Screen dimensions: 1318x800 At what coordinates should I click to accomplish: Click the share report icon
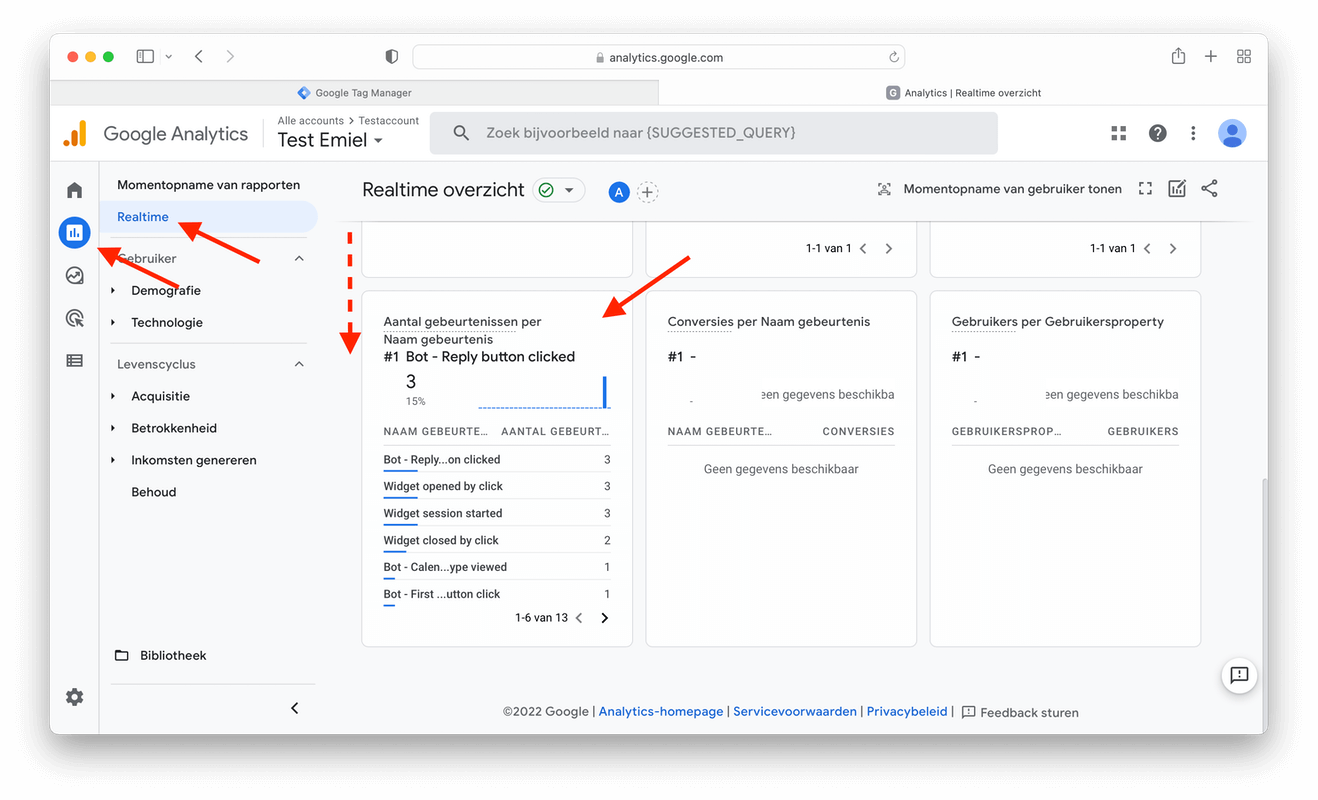(1209, 188)
